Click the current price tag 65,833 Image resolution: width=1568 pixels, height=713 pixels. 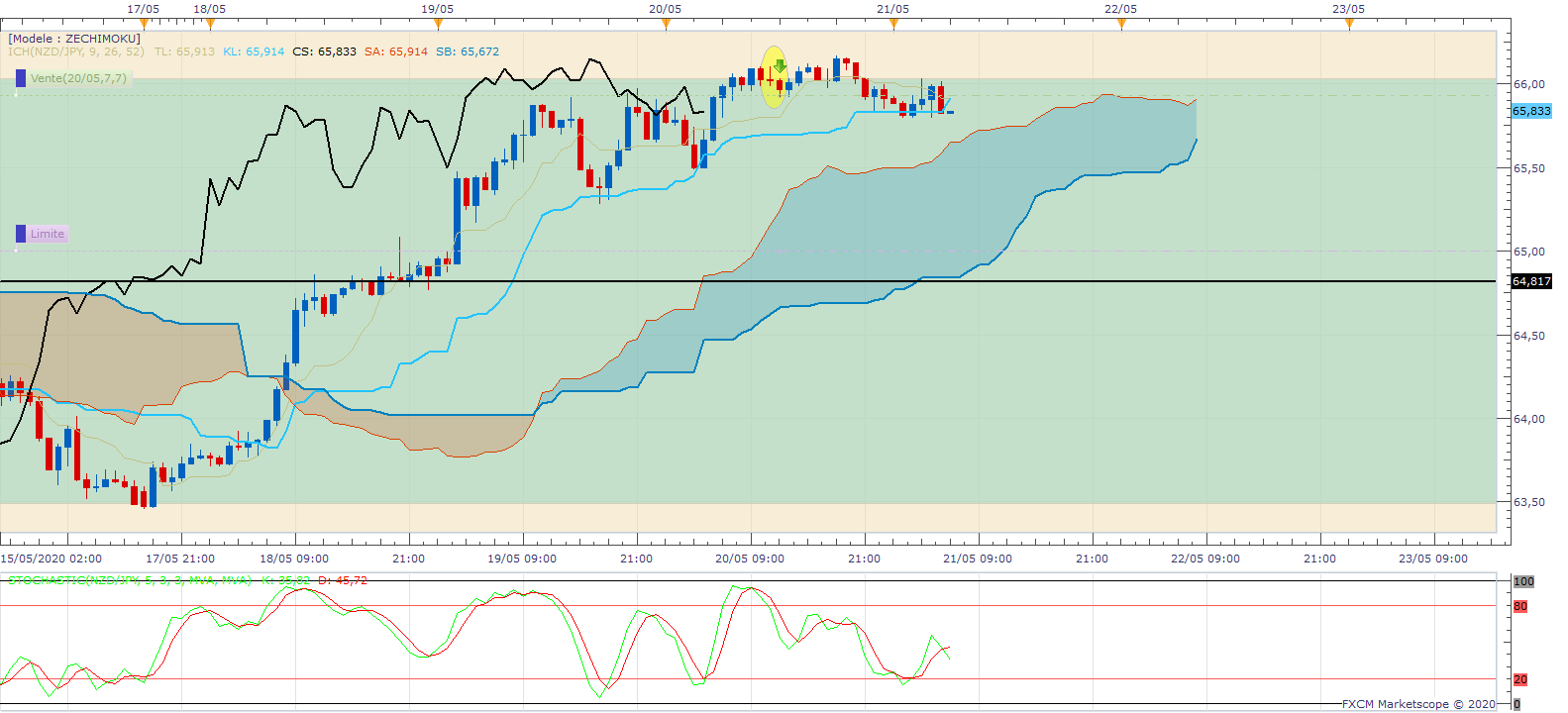pyautogui.click(x=1531, y=111)
